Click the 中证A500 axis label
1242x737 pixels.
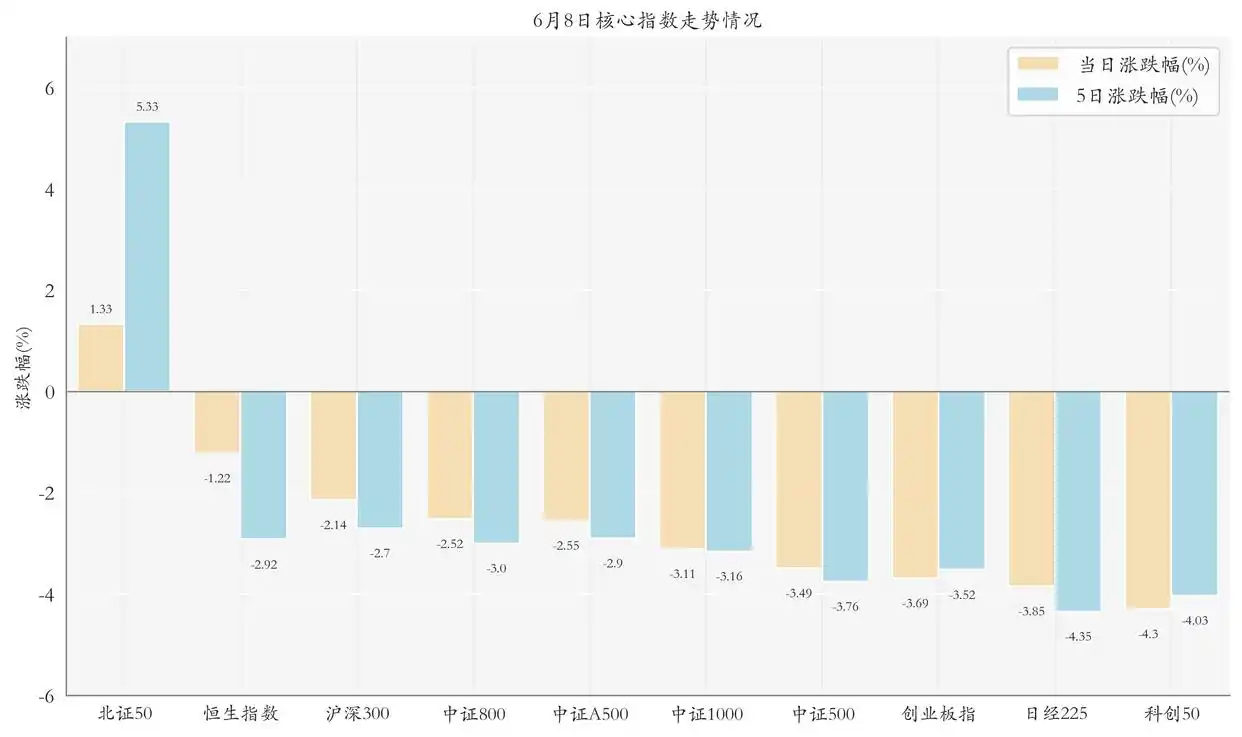pyautogui.click(x=590, y=714)
